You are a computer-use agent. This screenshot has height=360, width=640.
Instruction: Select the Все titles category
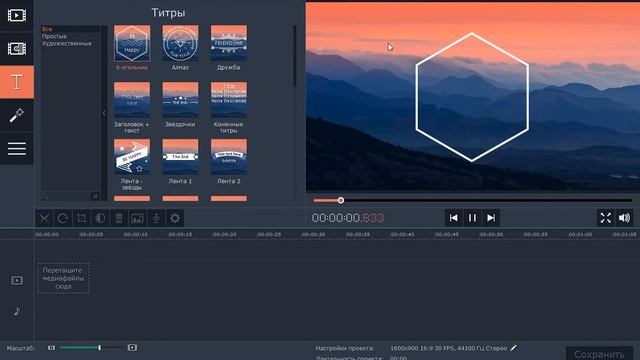click(x=47, y=29)
